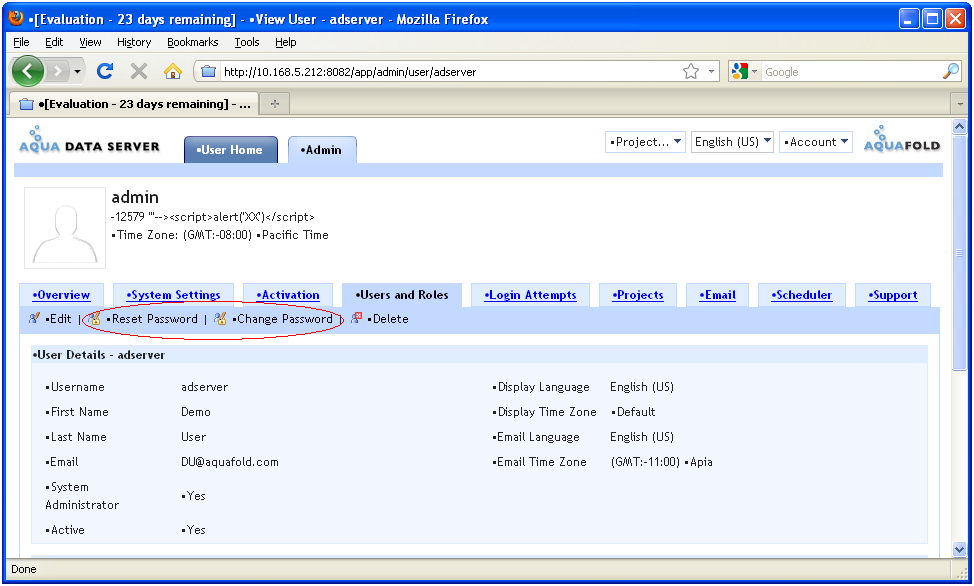Open the Support tab
The width and height of the screenshot is (974, 586).
tap(893, 295)
